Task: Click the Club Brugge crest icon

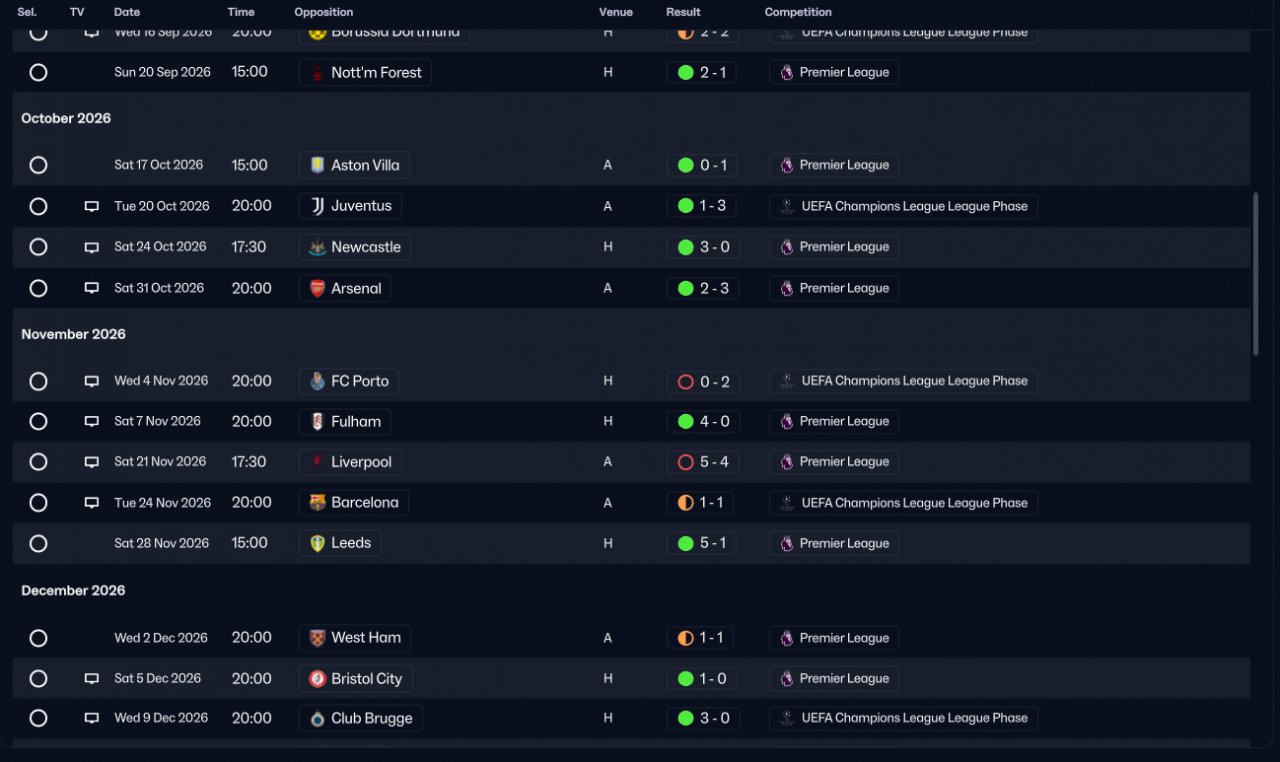Action: click(317, 719)
